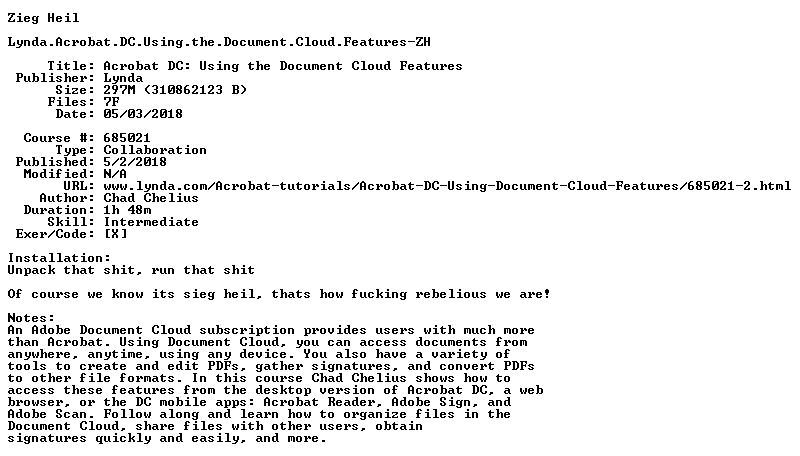Screen dimensions: 800x456
Task: Click the Published date 5/2/2018
Action: tap(135, 162)
